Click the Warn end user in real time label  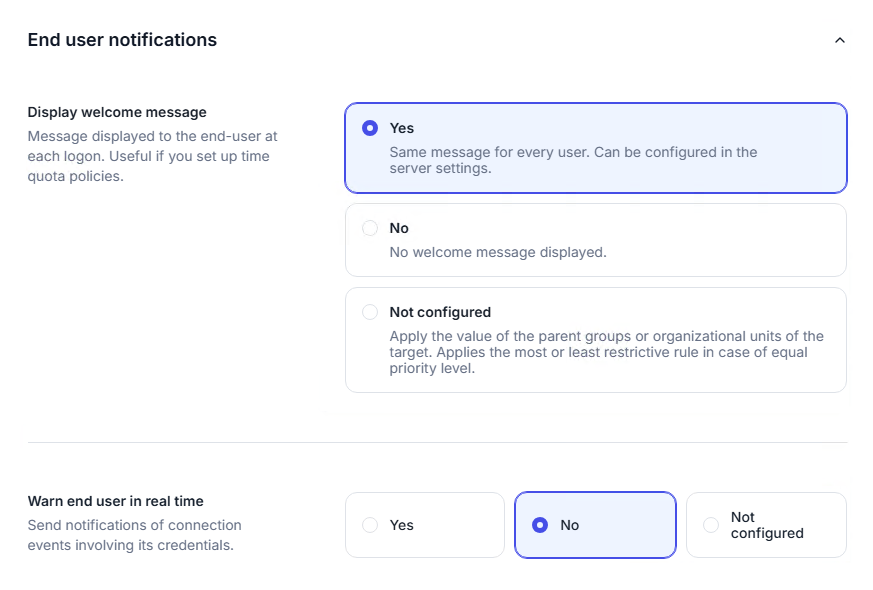[x=115, y=501]
